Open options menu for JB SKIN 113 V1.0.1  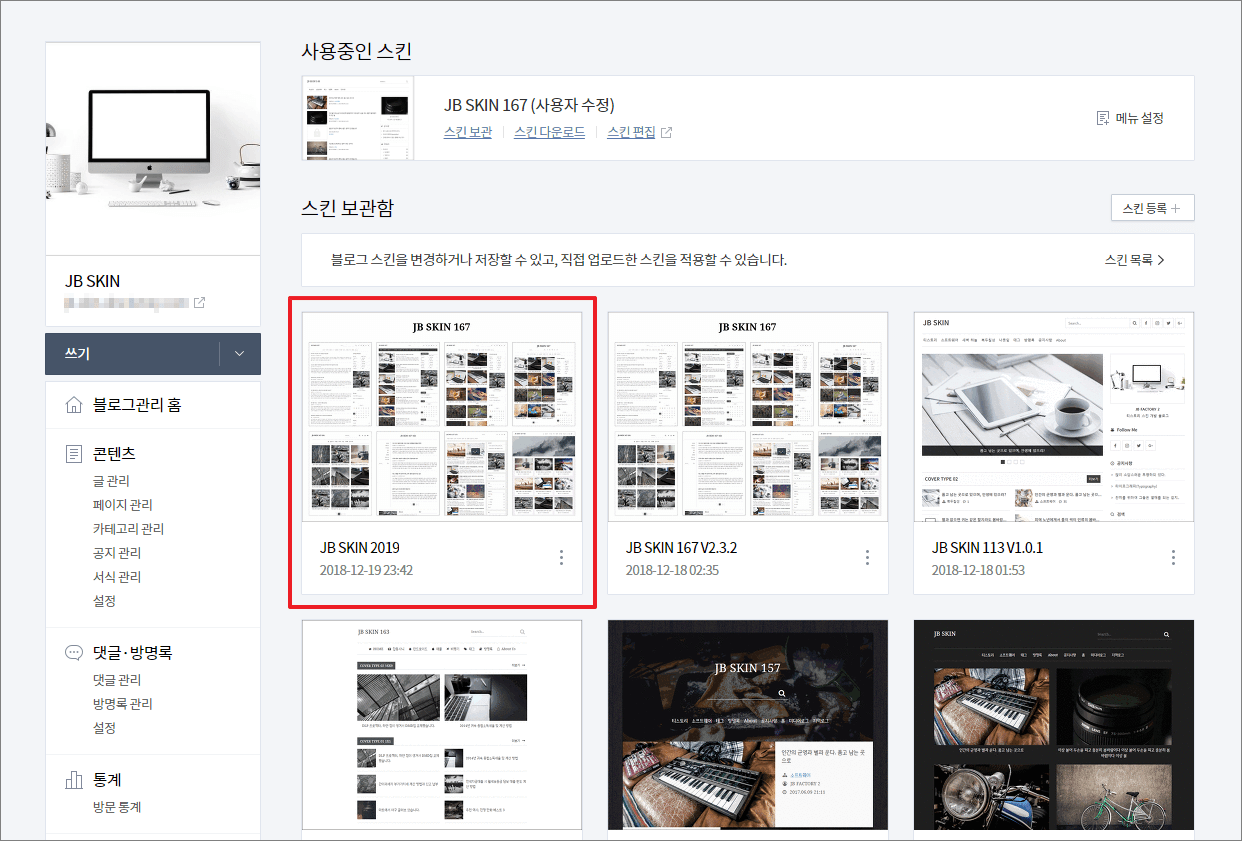pos(1173,558)
